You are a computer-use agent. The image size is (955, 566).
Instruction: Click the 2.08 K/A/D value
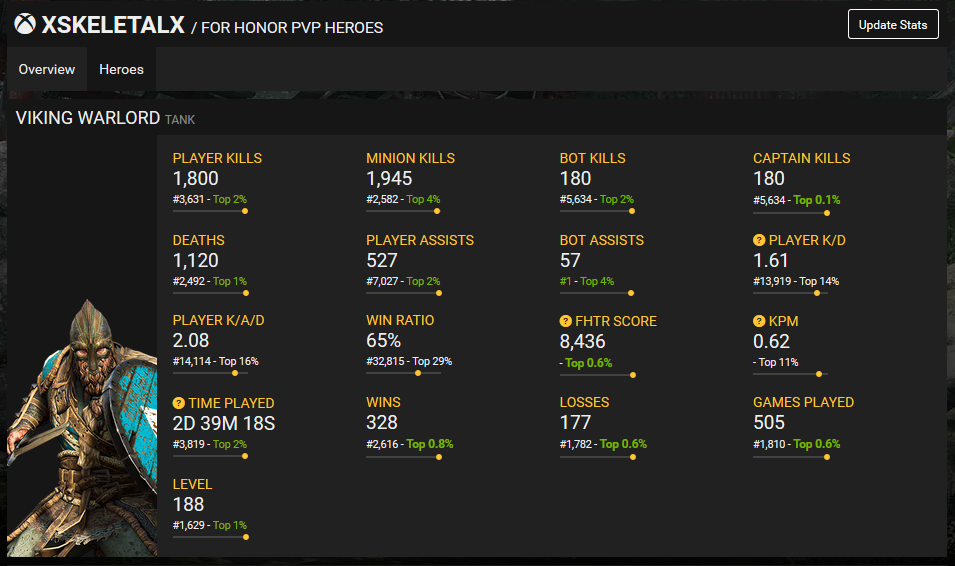tap(191, 341)
